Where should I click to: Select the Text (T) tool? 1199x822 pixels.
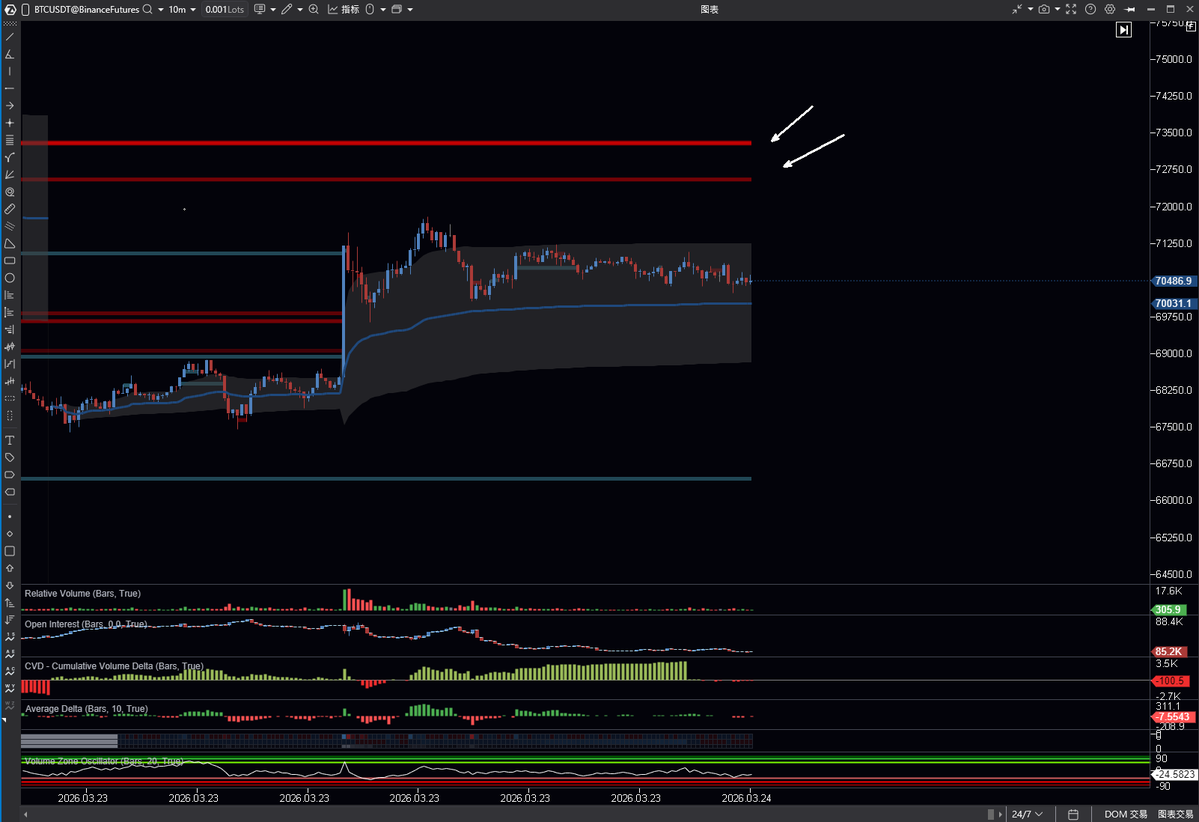(x=10, y=440)
